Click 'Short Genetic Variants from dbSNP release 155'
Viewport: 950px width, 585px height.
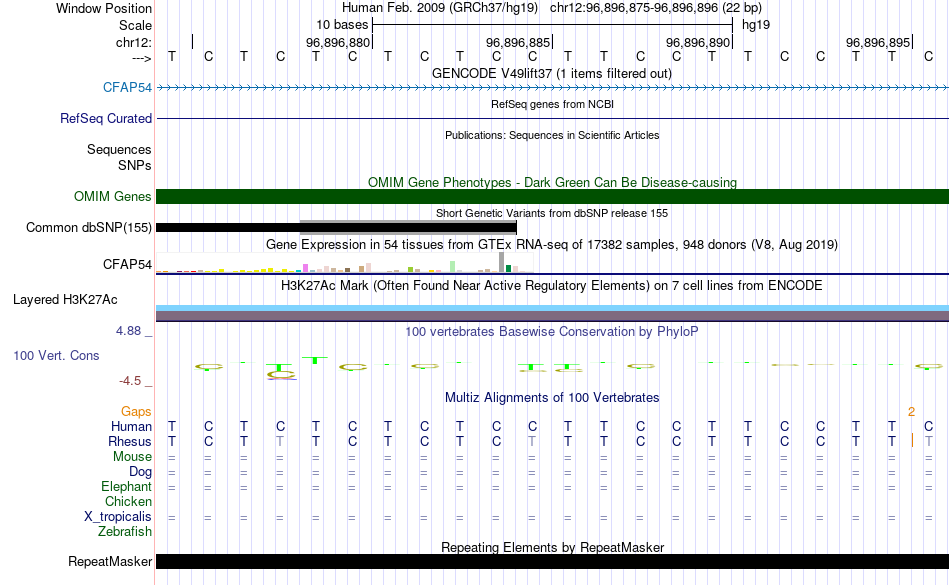[x=552, y=213]
